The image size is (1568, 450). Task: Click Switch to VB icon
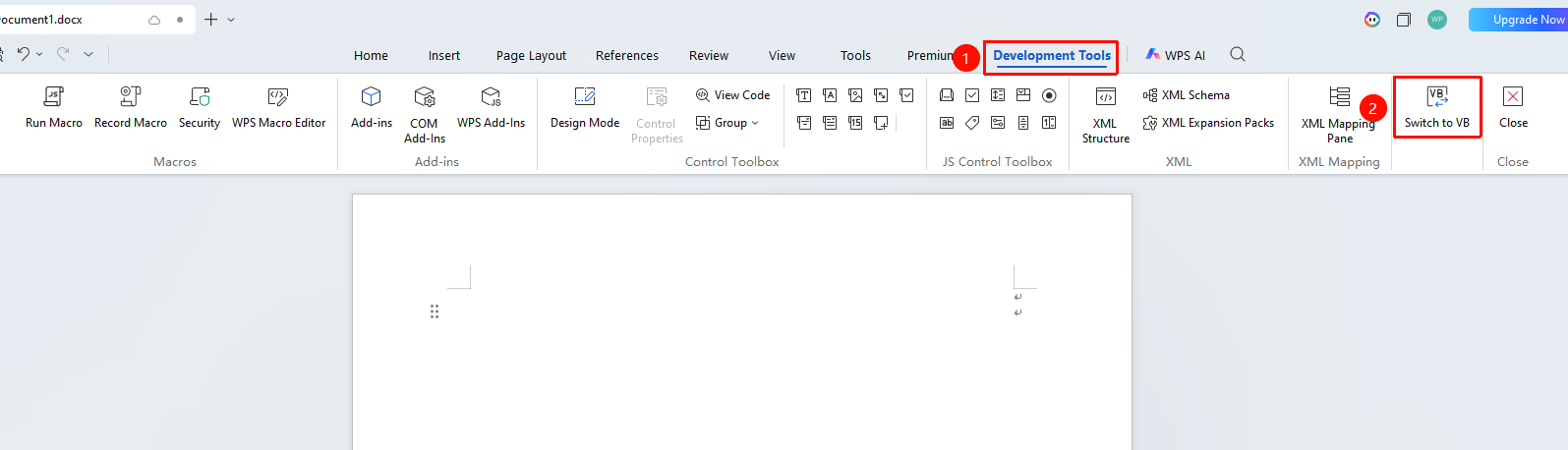tap(1437, 96)
